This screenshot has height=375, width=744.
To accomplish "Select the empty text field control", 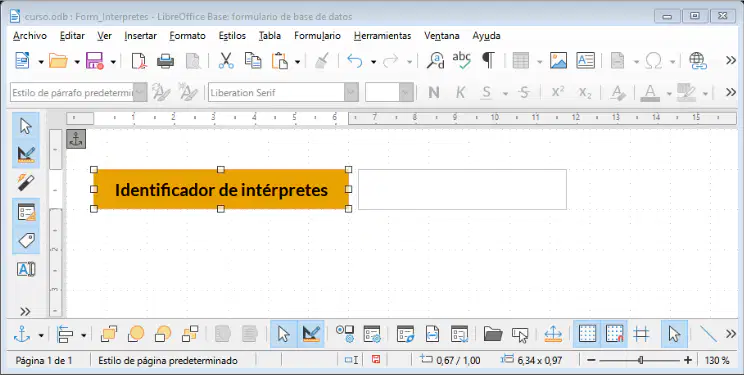I will pyautogui.click(x=462, y=189).
